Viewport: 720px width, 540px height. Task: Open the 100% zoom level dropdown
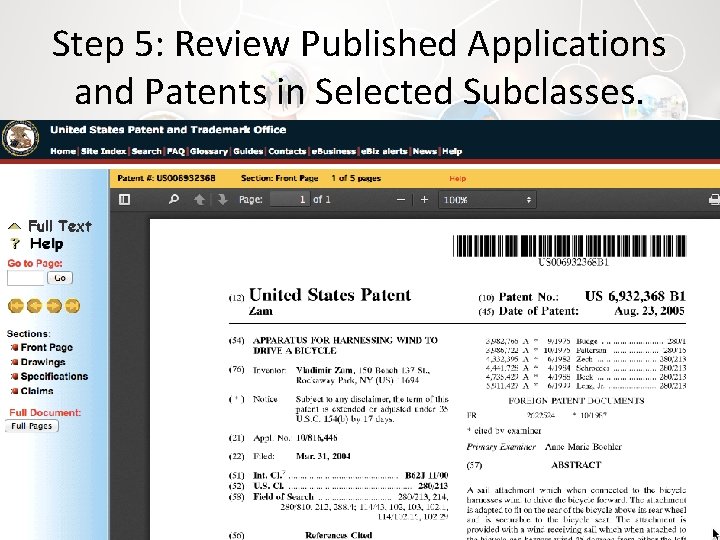pyautogui.click(x=487, y=200)
